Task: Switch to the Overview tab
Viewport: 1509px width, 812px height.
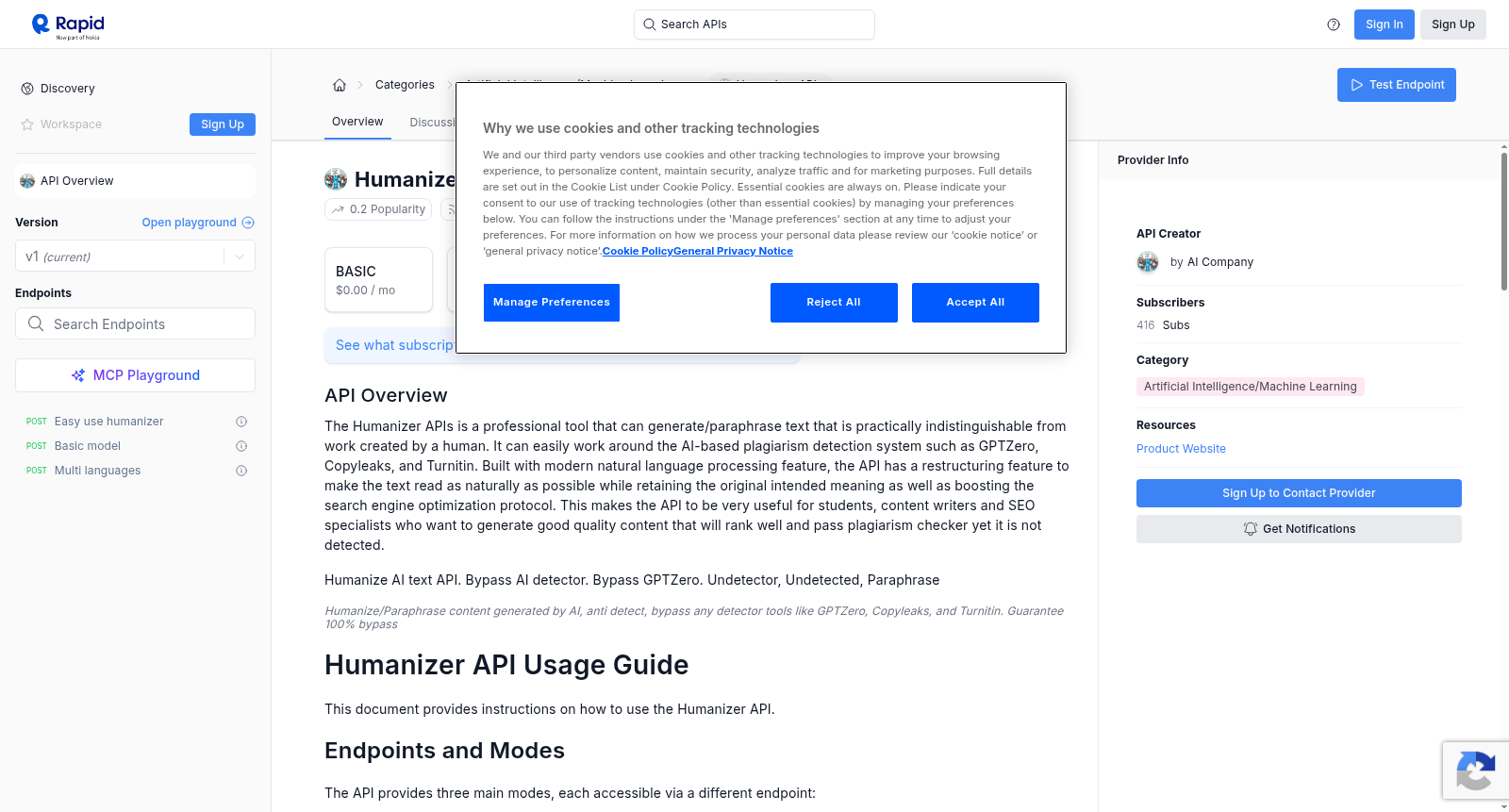Action: (357, 122)
